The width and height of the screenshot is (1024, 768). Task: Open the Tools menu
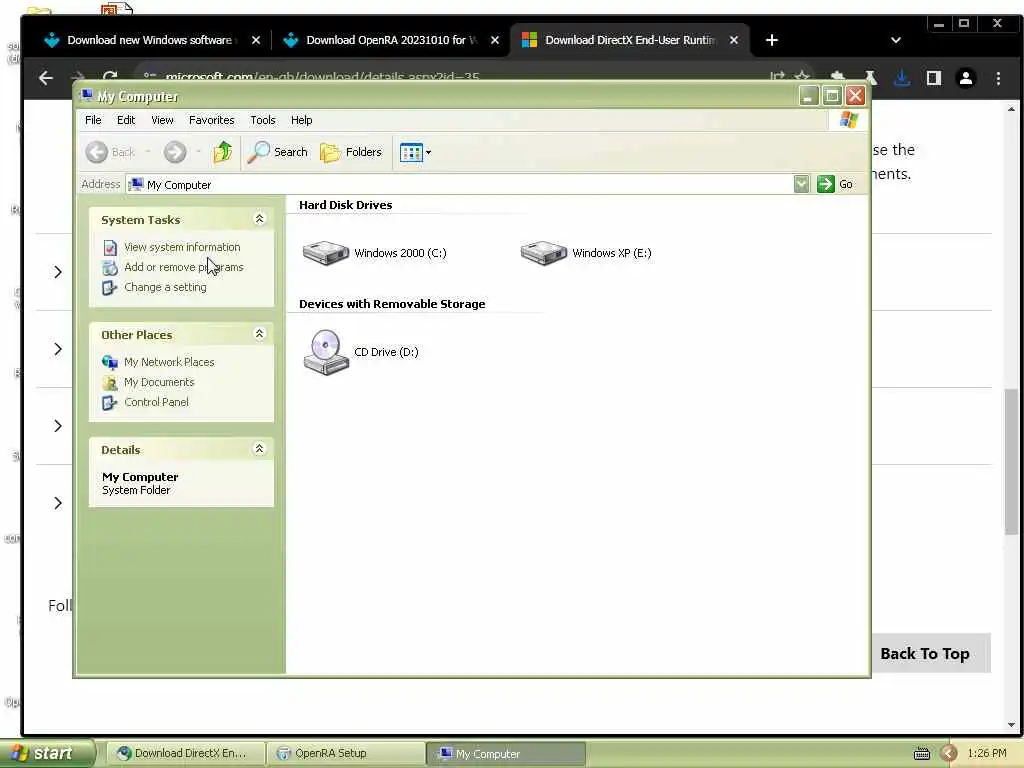coord(263,120)
